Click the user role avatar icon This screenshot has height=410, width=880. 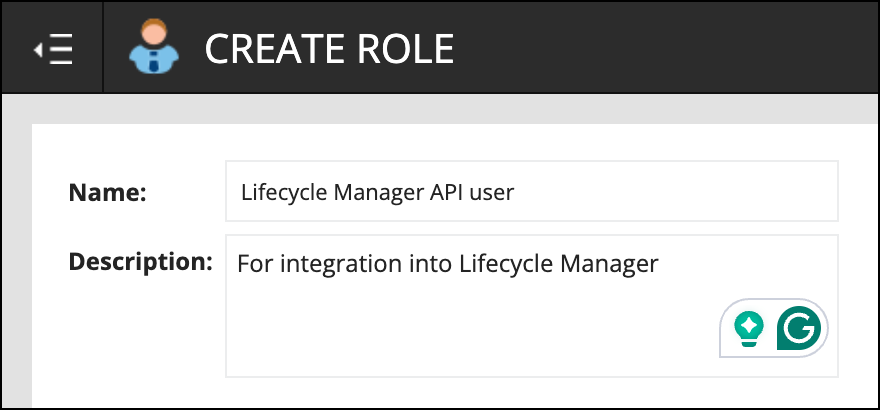tap(154, 46)
